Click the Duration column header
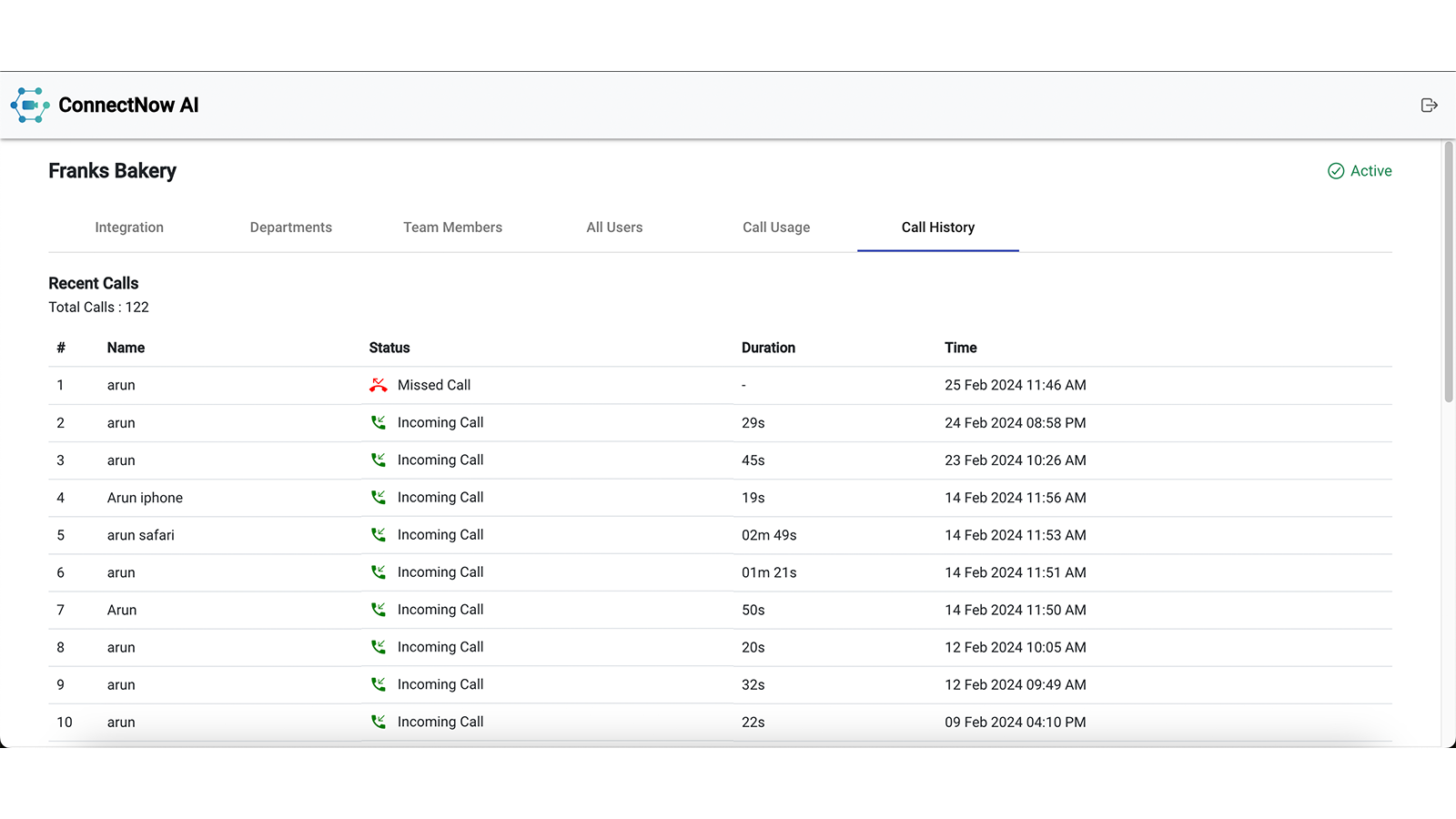This screenshot has width=1456, height=819. click(x=768, y=348)
